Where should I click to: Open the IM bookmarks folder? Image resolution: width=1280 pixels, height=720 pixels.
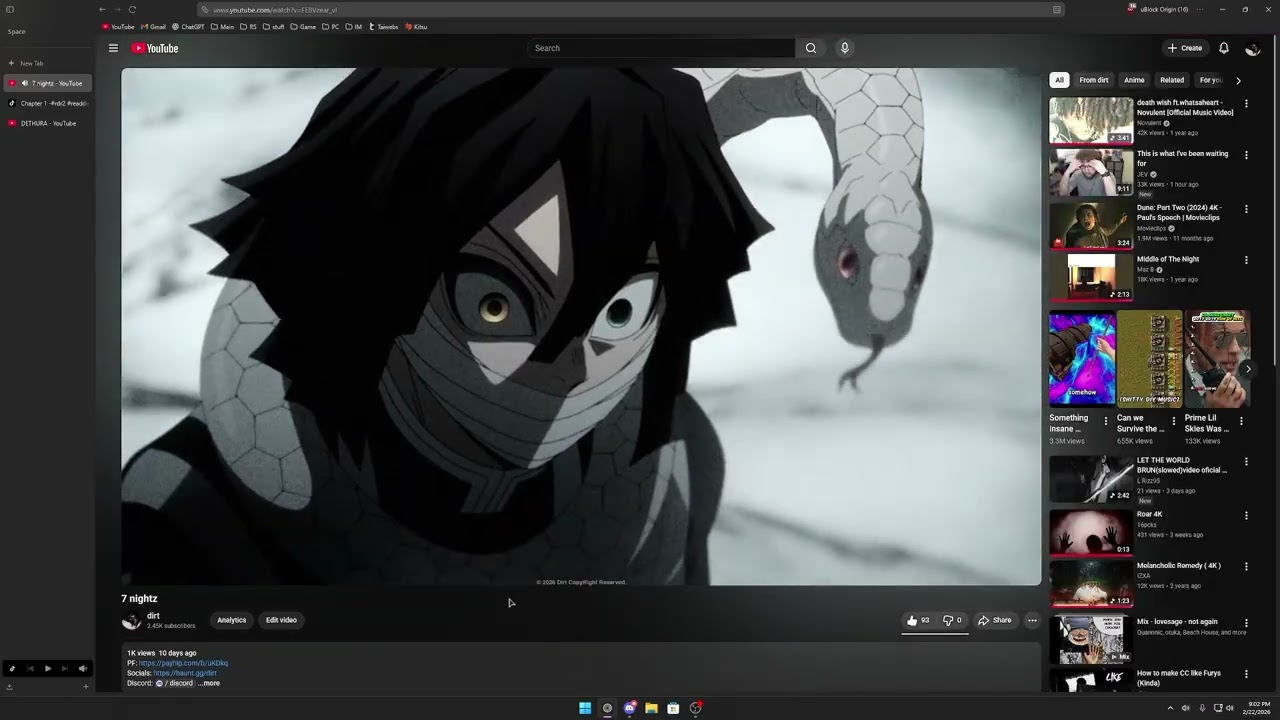[x=354, y=27]
